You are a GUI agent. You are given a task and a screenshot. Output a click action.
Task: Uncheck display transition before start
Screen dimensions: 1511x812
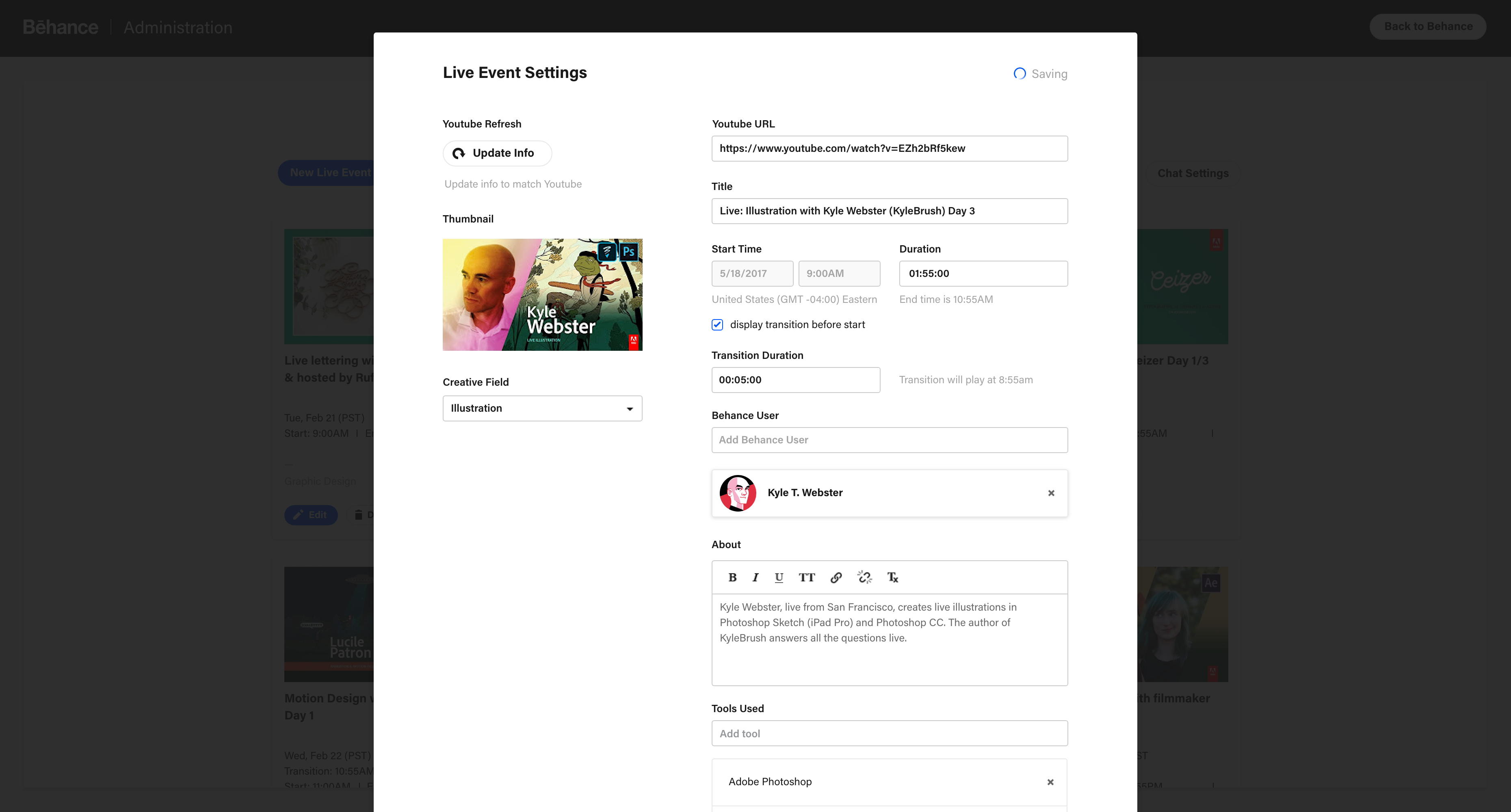point(717,325)
